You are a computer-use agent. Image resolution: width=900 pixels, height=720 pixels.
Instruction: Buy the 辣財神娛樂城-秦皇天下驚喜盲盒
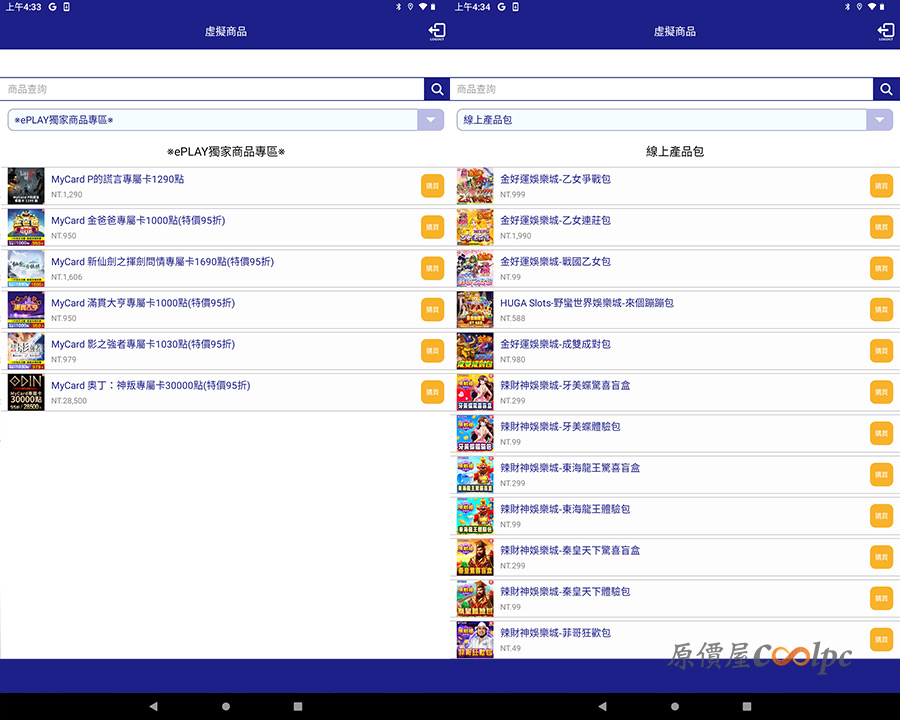[x=881, y=558]
